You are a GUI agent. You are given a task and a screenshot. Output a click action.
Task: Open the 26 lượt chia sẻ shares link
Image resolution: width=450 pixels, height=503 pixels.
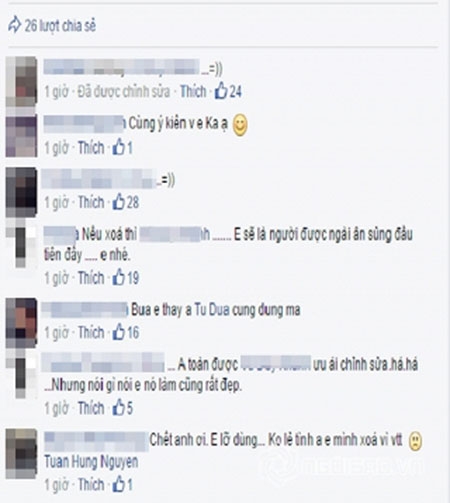tap(60, 26)
